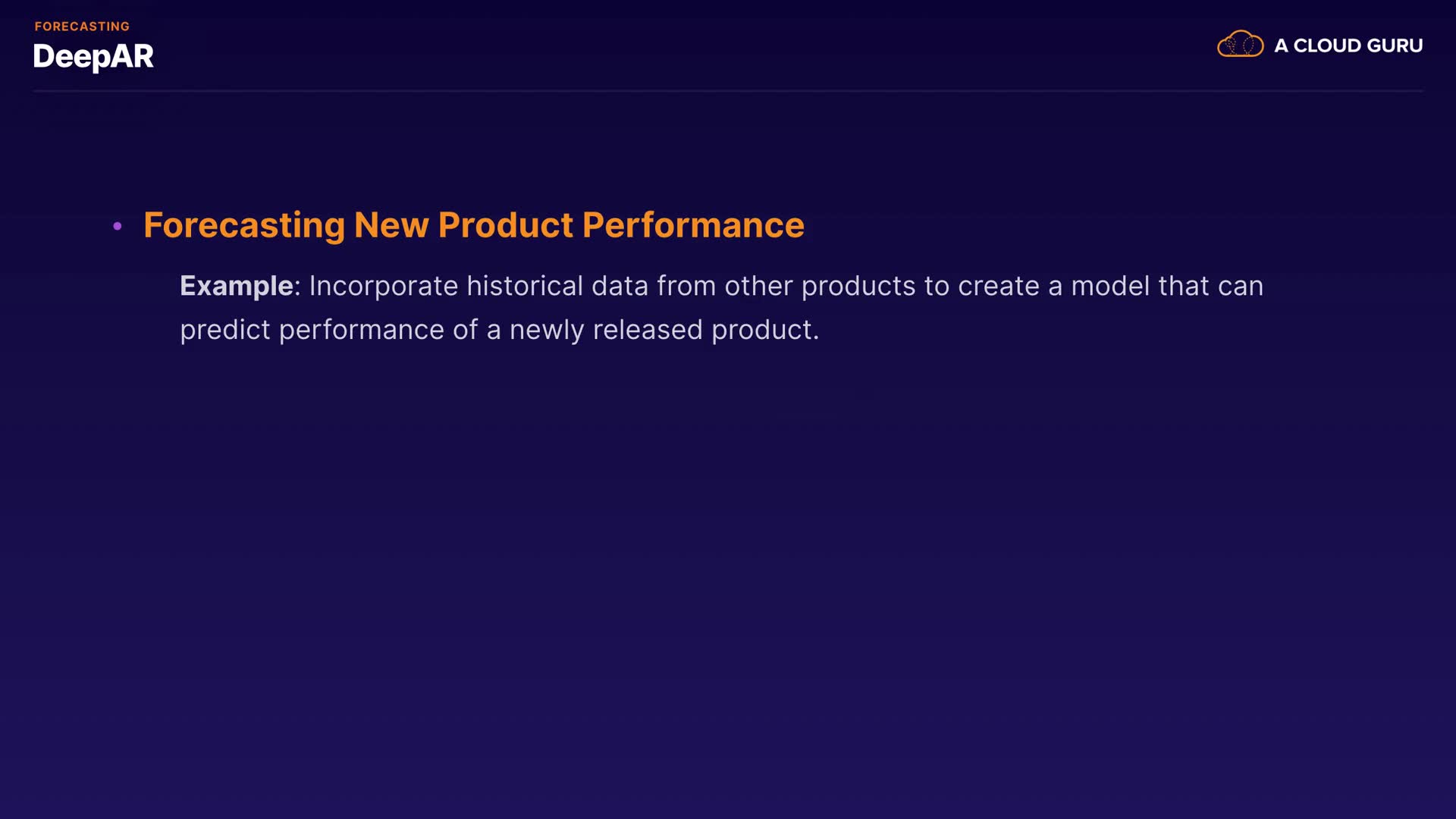Select the "A CLOUD GURU" brand text

click(x=1348, y=45)
